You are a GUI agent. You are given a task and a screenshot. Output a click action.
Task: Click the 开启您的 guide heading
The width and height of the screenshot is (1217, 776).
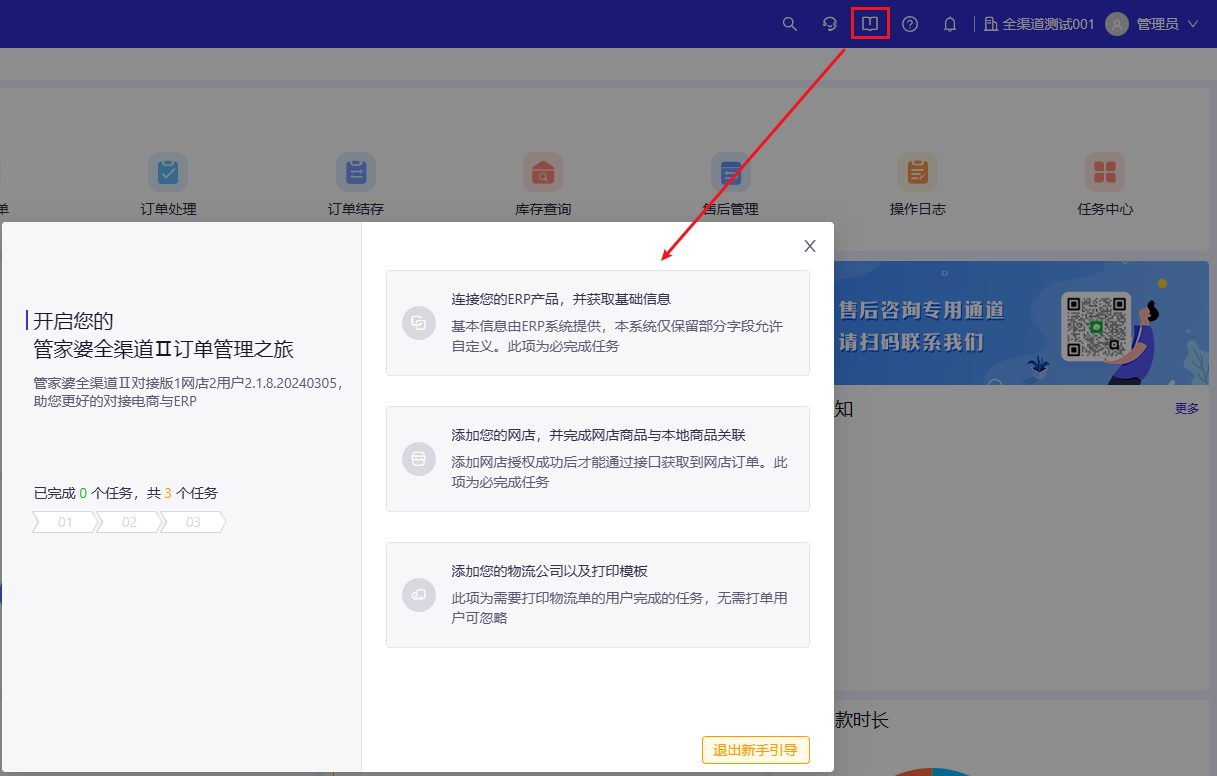click(x=74, y=321)
